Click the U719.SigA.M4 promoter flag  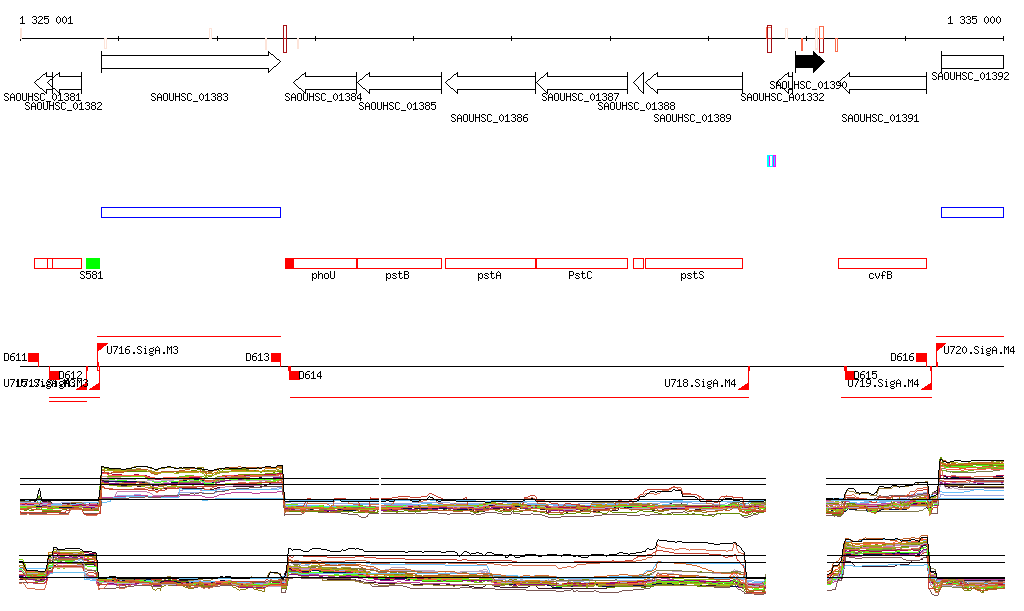926,386
